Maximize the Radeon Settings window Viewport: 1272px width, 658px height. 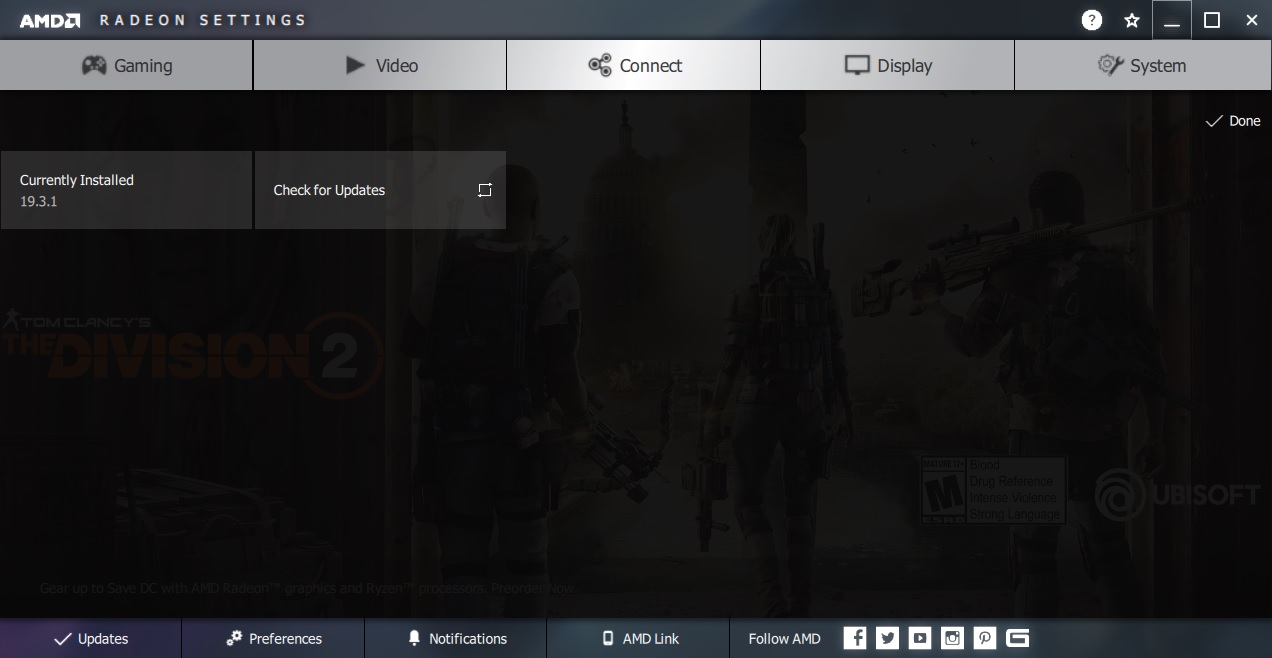pyautogui.click(x=1212, y=20)
